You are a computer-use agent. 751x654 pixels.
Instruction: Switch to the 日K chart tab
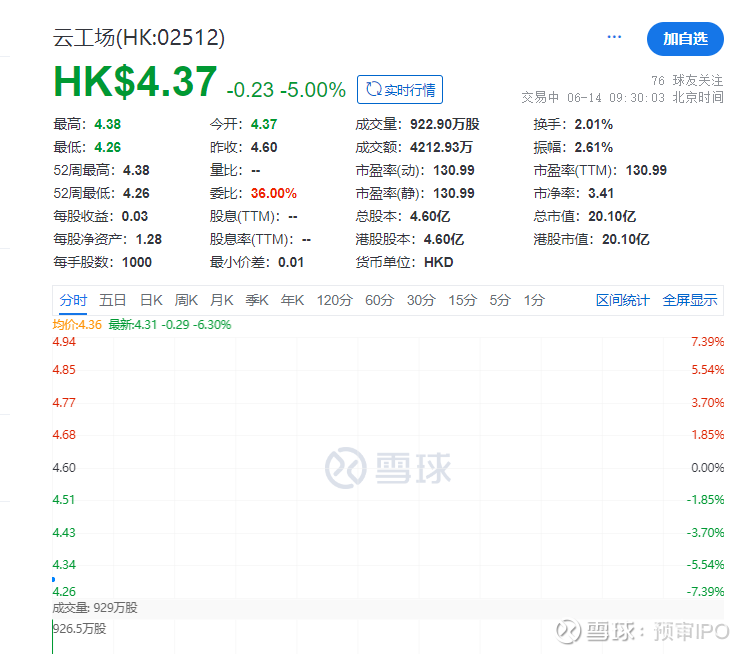pos(151,300)
